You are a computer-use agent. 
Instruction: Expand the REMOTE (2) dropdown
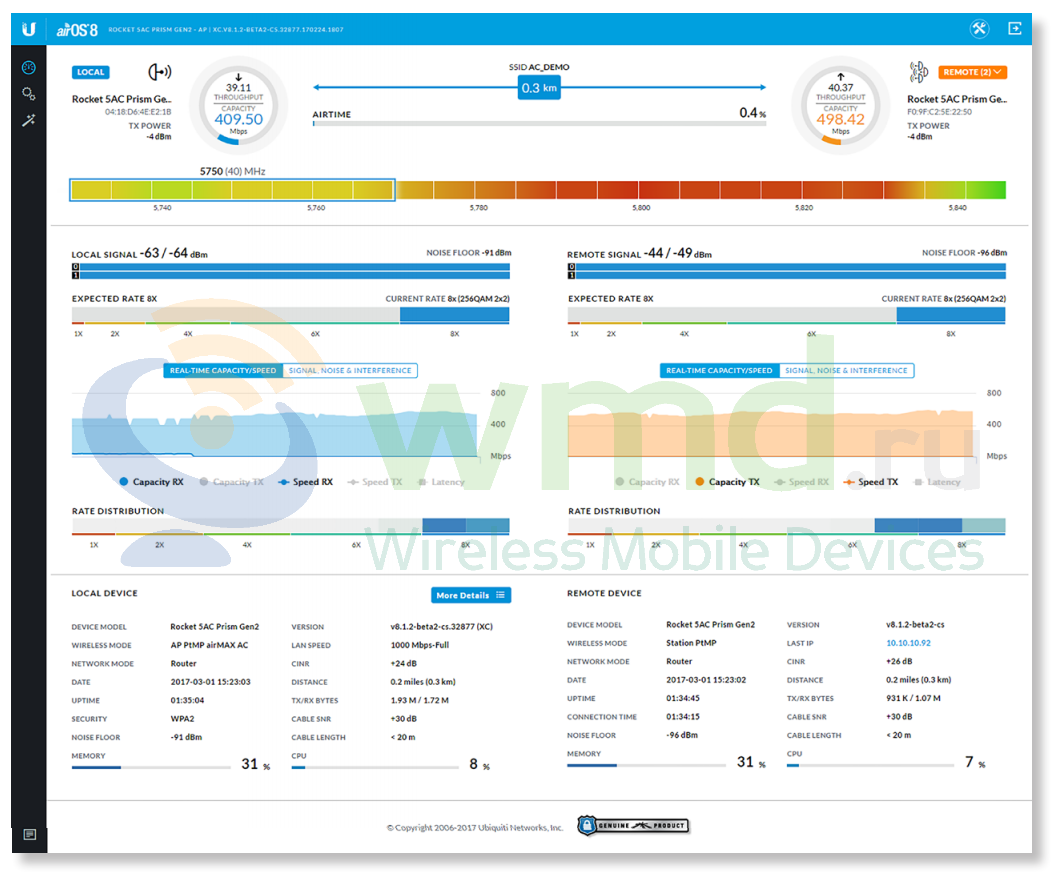point(973,72)
